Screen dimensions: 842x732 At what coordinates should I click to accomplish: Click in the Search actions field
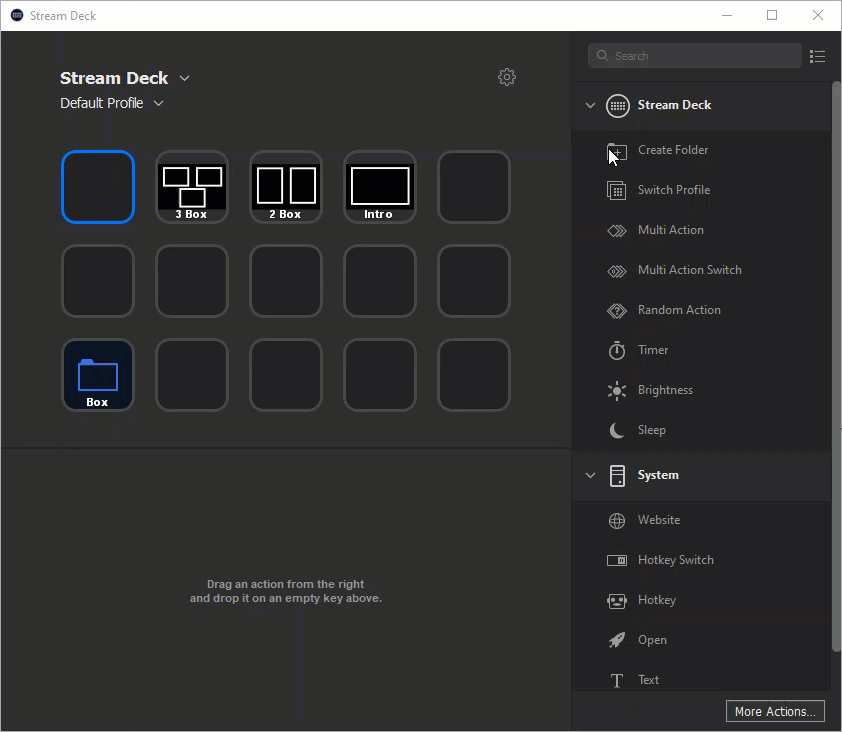(x=694, y=56)
